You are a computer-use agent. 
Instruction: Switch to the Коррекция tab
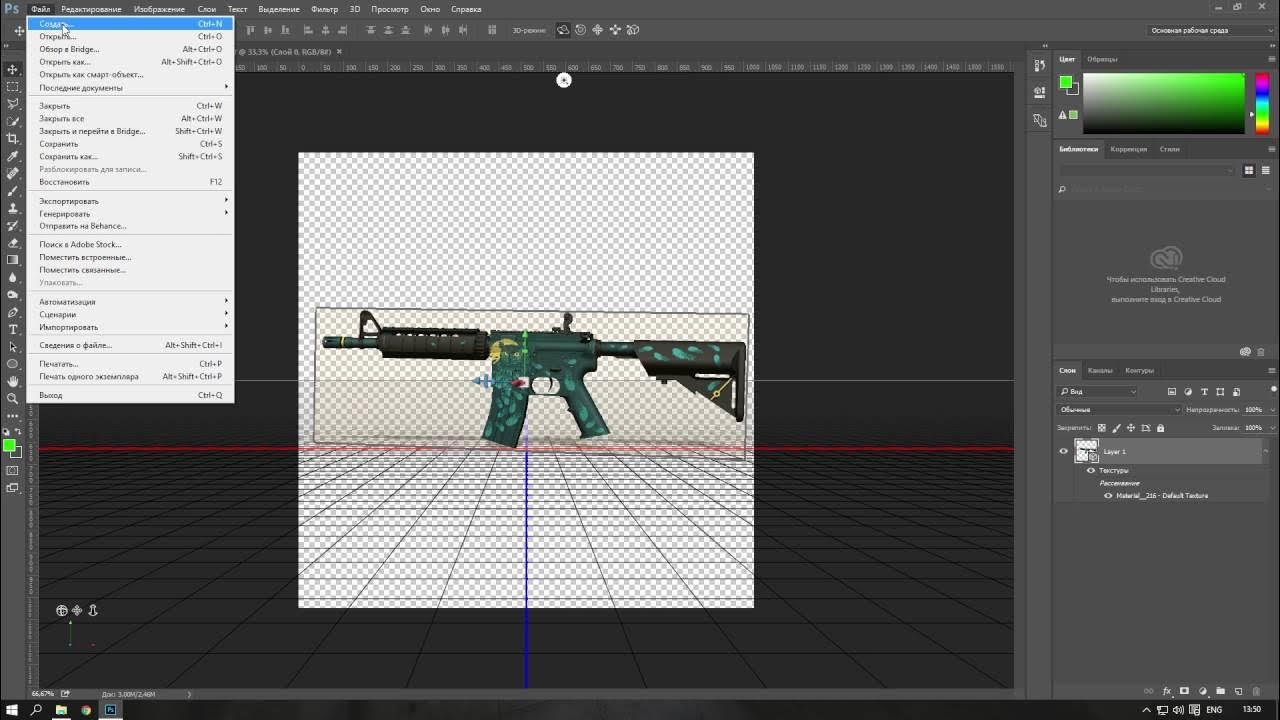1128,149
